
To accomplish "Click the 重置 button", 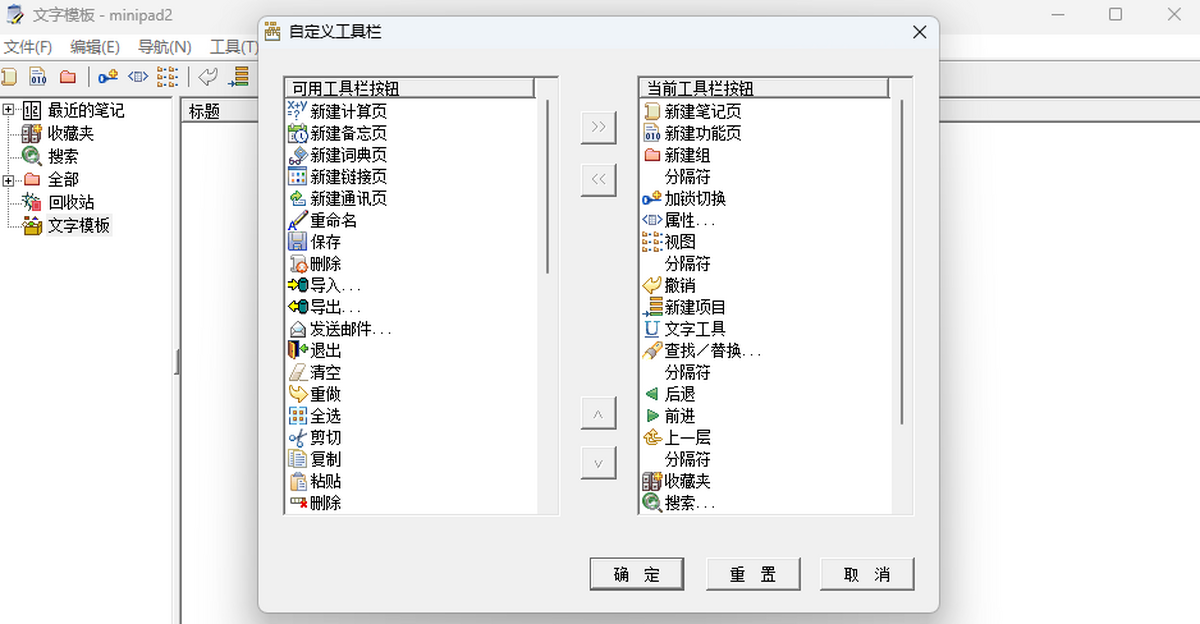I will pyautogui.click(x=753, y=574).
